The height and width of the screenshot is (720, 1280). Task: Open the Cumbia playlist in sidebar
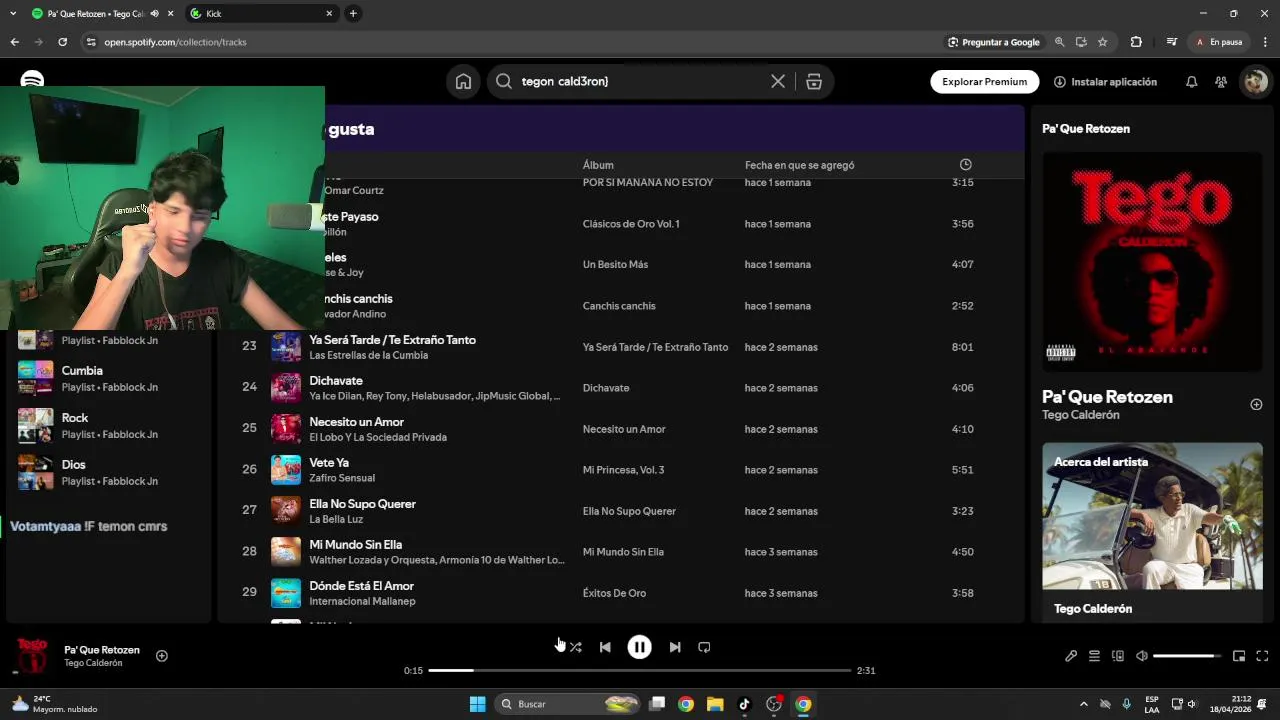point(108,378)
